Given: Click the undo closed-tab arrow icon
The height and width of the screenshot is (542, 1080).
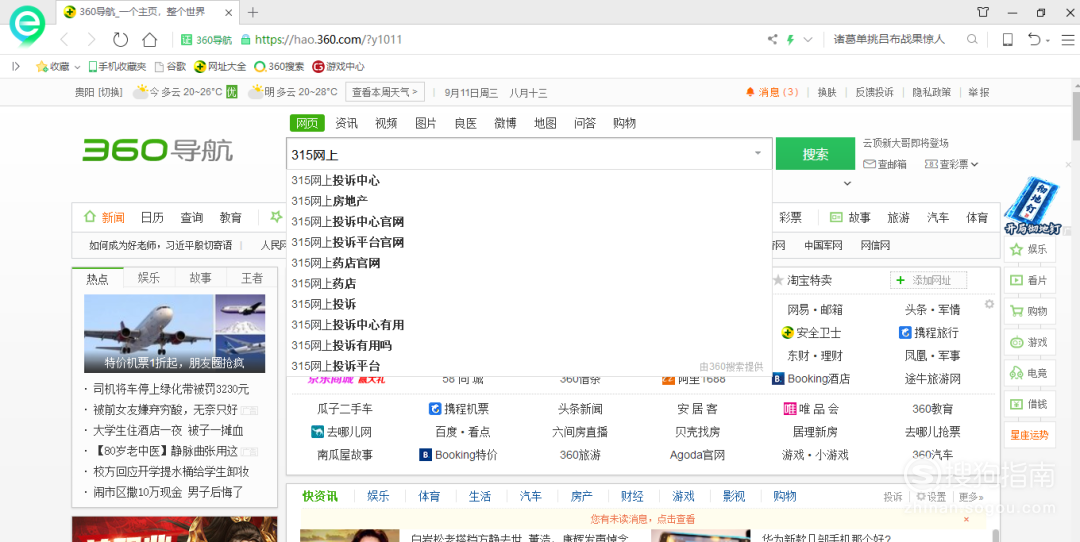Looking at the screenshot, I should pos(1034,39).
